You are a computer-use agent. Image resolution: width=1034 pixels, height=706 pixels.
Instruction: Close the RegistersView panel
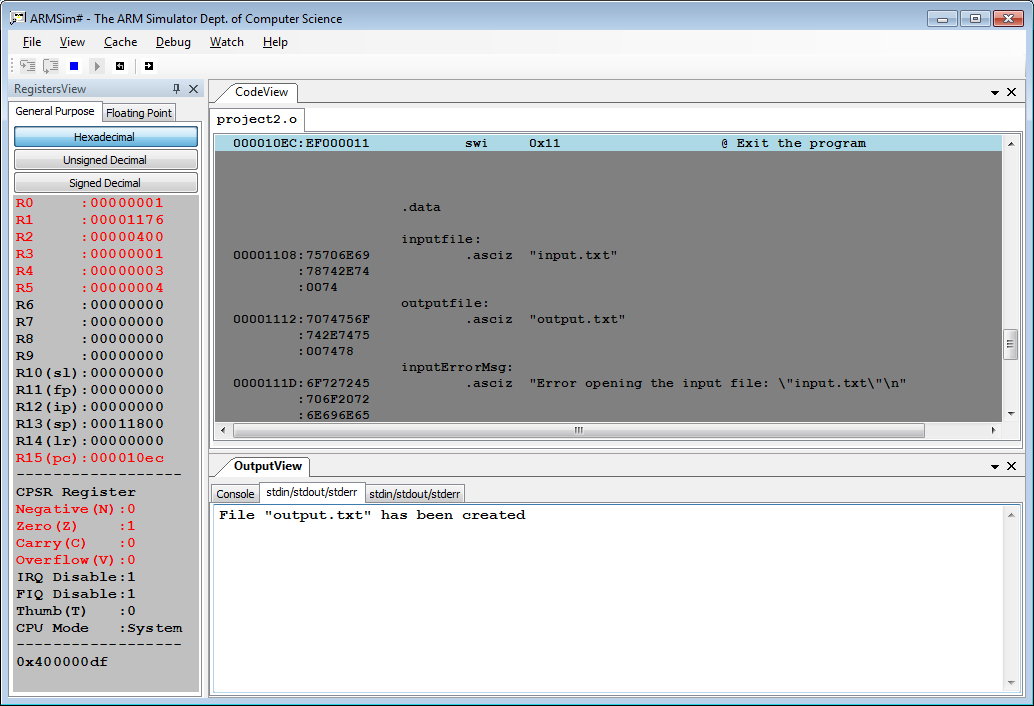point(194,89)
